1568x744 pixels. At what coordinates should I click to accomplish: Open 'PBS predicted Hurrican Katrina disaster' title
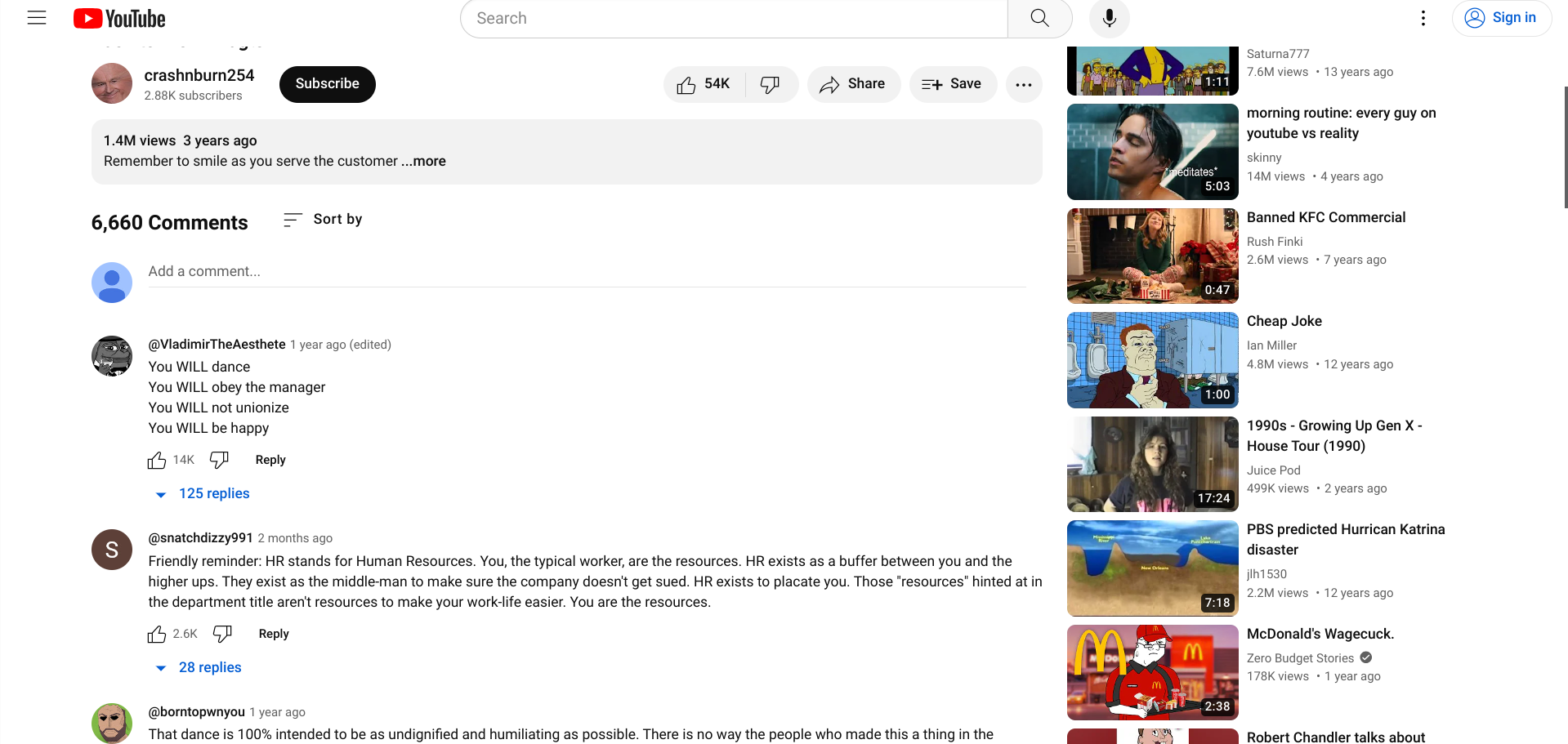click(1346, 540)
